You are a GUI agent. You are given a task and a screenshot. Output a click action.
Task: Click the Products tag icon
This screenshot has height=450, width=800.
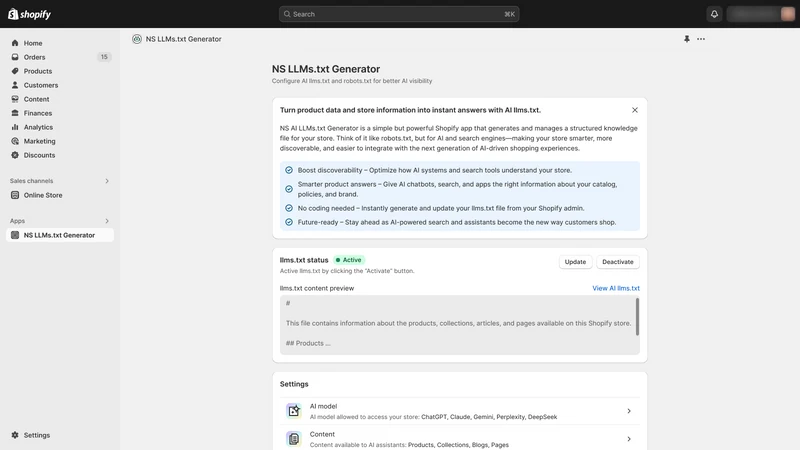[x=15, y=71]
